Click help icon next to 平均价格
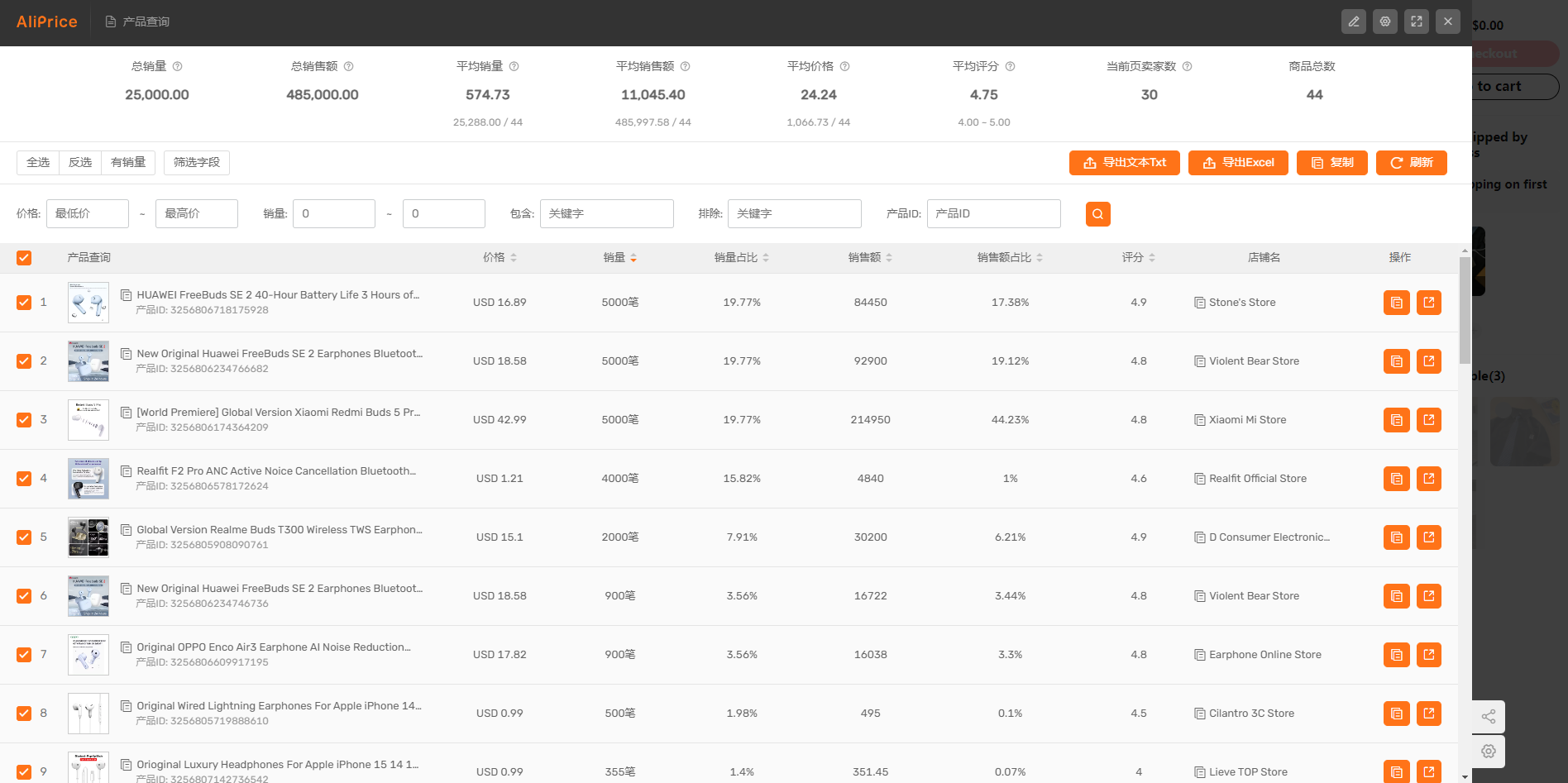1568x783 pixels. [x=844, y=66]
